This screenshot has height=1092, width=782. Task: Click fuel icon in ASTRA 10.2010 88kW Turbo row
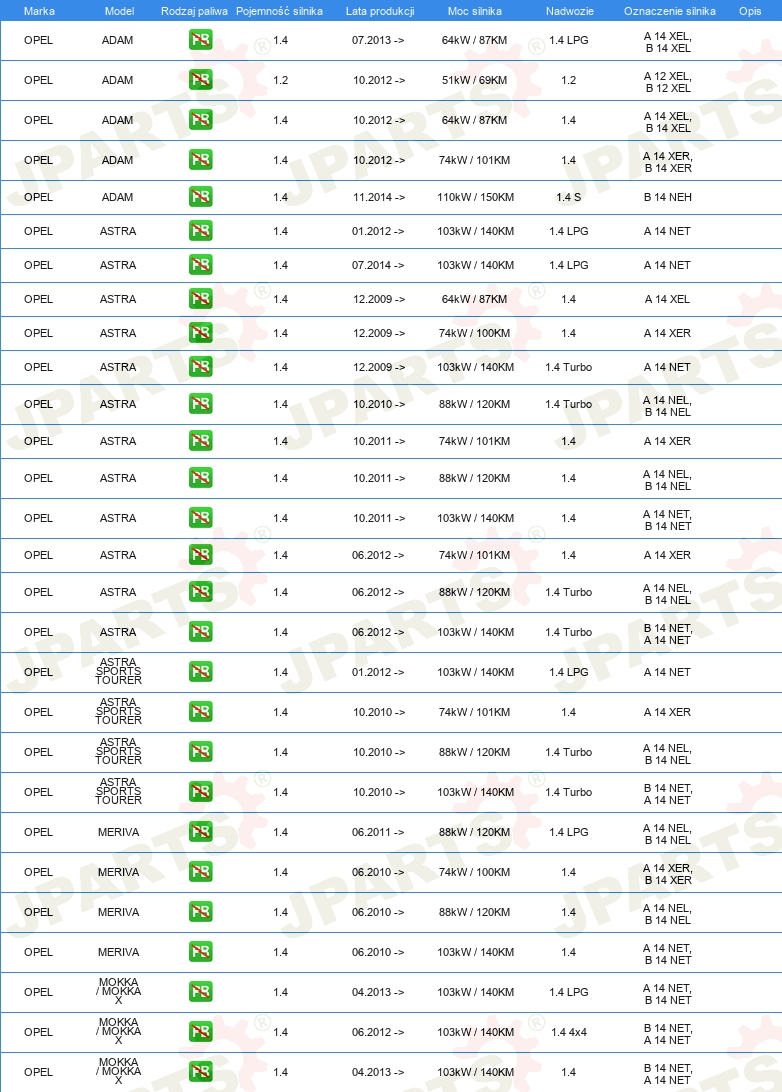pos(201,404)
